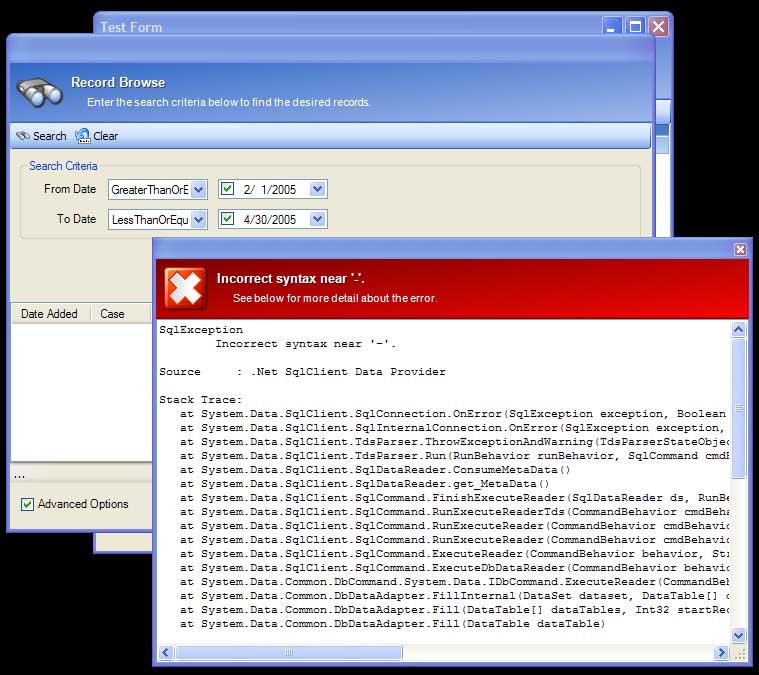759x675 pixels.
Task: Open the GreaterThanOrEqual operator dropdown
Action: pyautogui.click(x=198, y=189)
